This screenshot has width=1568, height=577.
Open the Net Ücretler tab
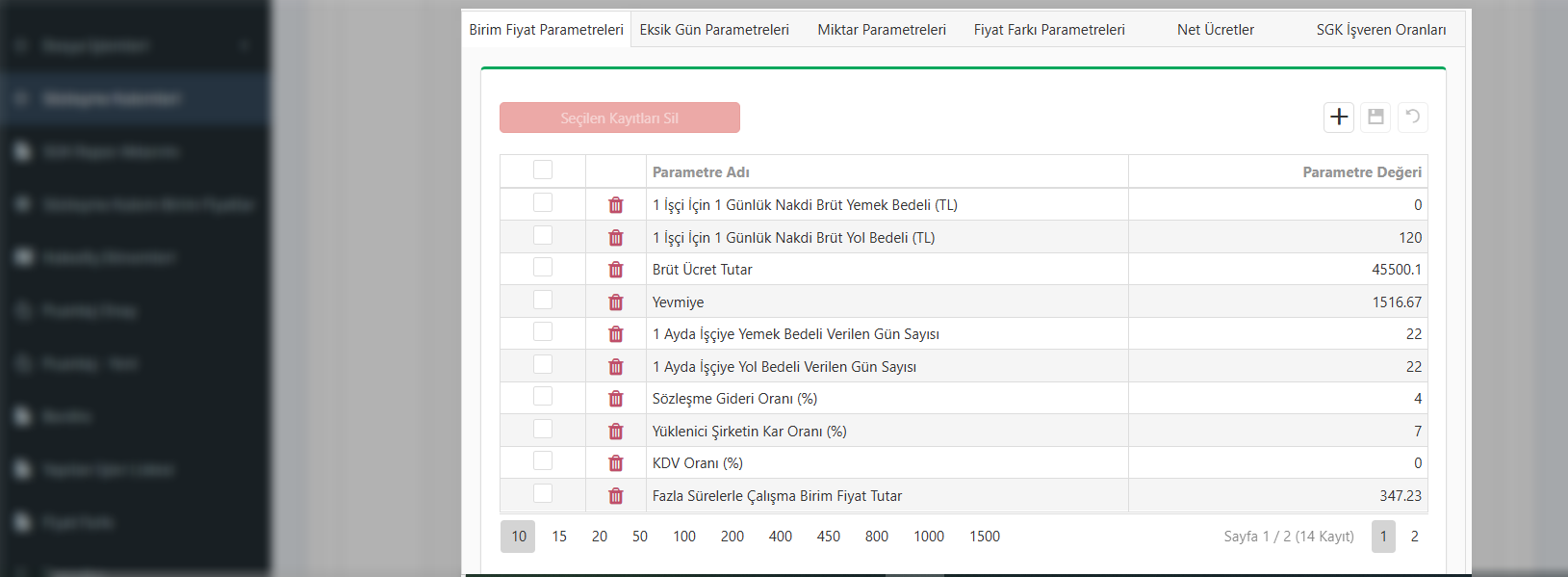point(1215,30)
